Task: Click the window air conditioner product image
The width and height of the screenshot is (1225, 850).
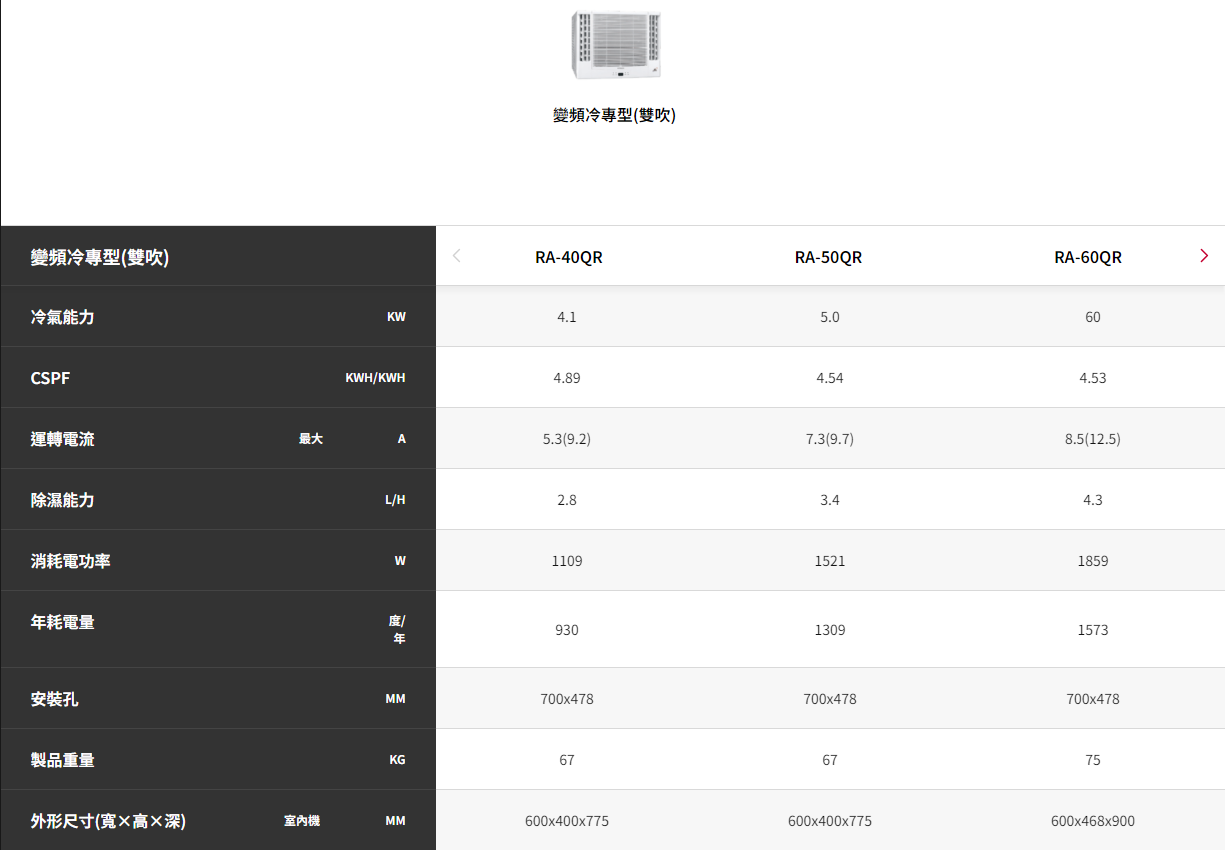Action: 615,45
